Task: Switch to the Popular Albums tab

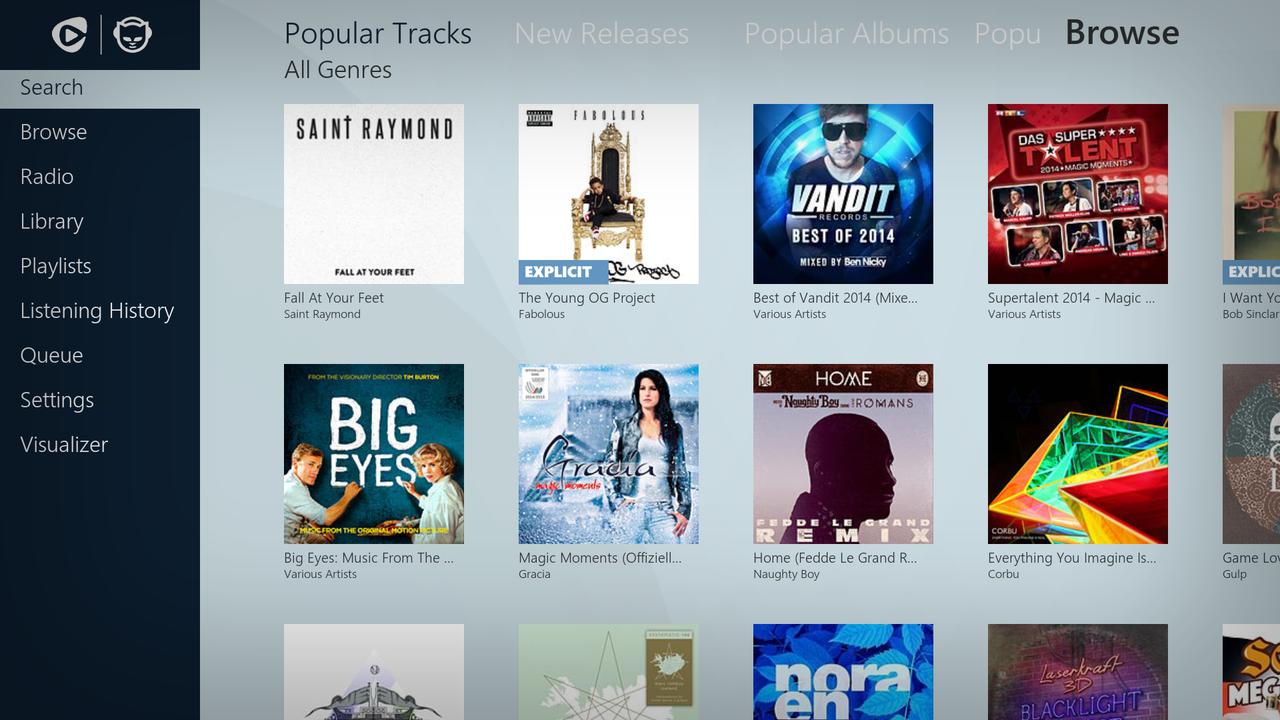Action: point(846,34)
